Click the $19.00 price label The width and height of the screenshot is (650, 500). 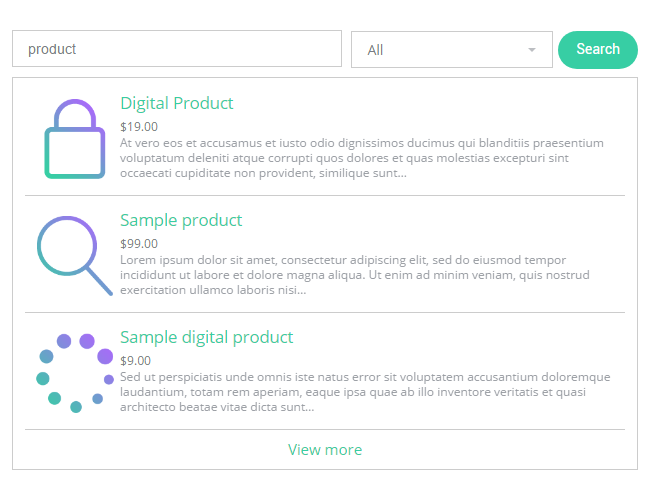point(139,127)
